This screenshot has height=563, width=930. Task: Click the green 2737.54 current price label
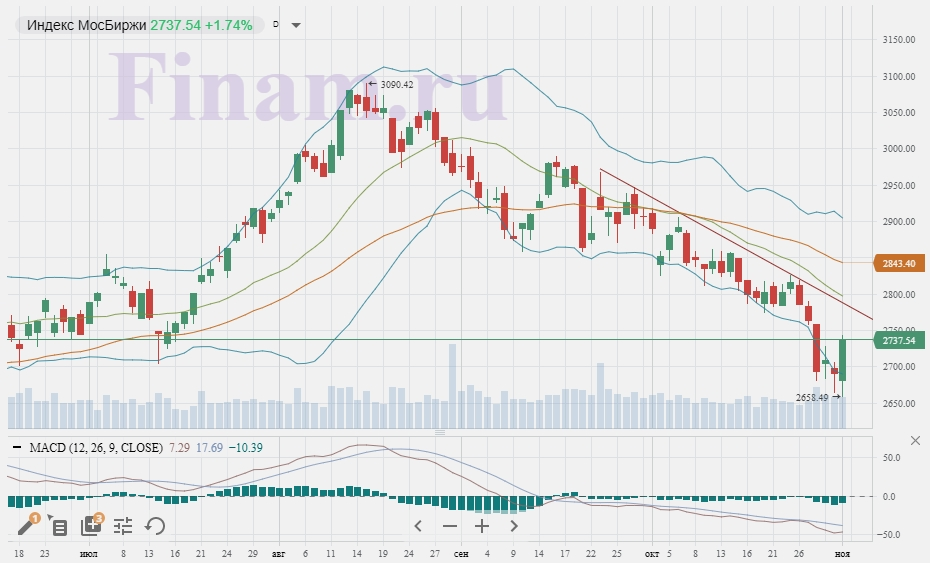pos(897,341)
